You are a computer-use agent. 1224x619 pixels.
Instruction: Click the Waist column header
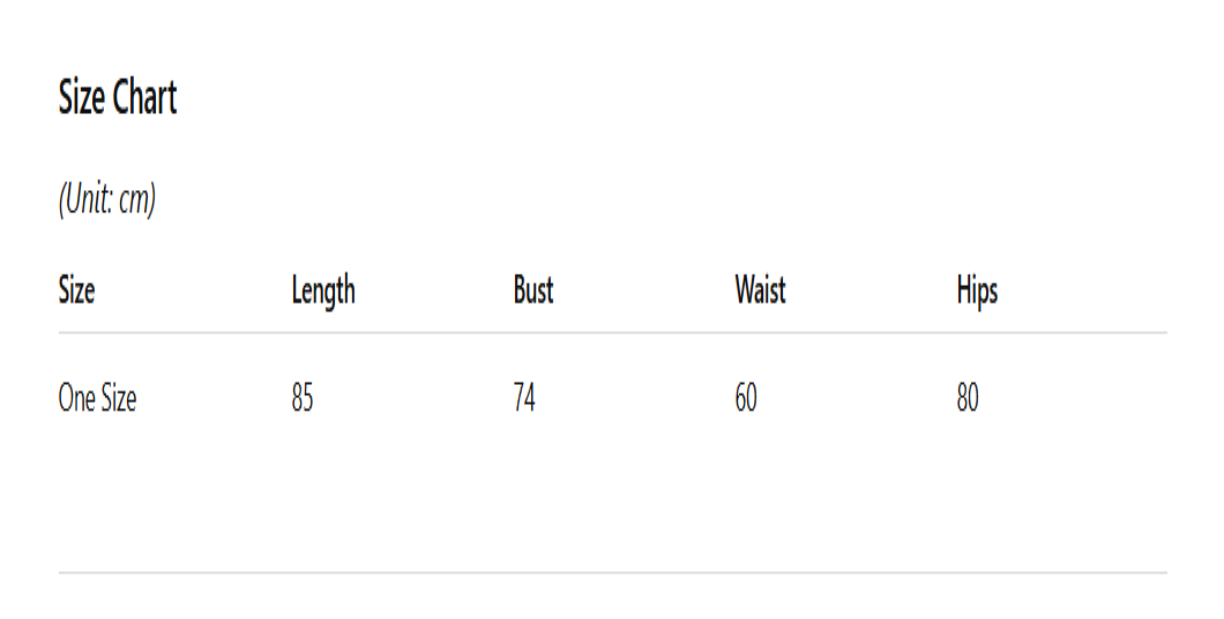click(x=760, y=291)
